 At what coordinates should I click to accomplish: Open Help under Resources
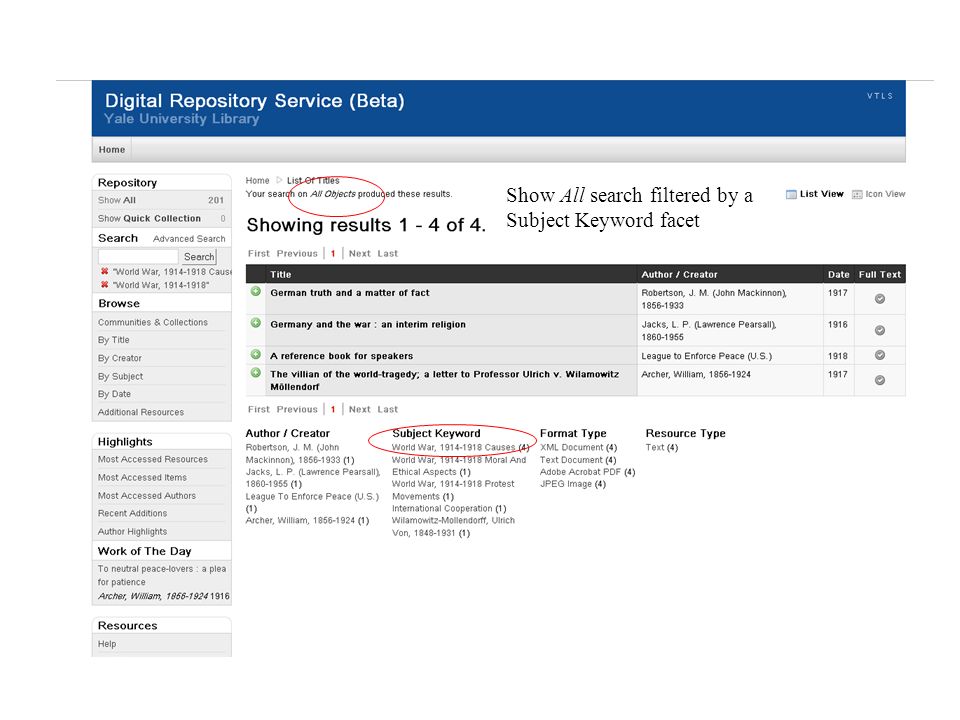point(107,644)
